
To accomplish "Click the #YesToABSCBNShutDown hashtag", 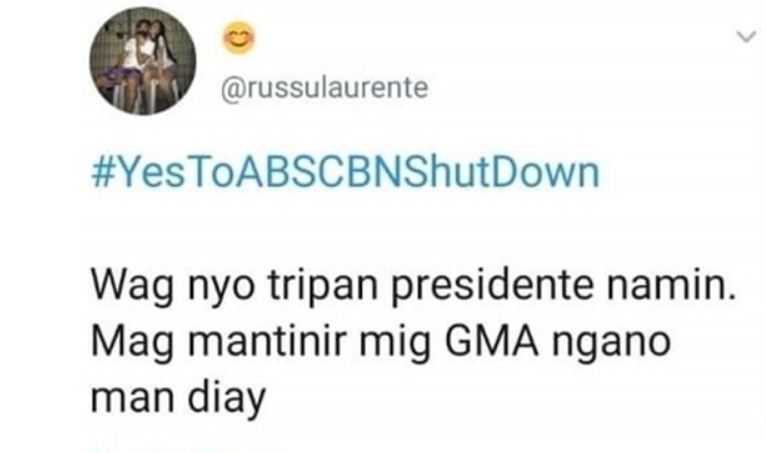I will [345, 173].
